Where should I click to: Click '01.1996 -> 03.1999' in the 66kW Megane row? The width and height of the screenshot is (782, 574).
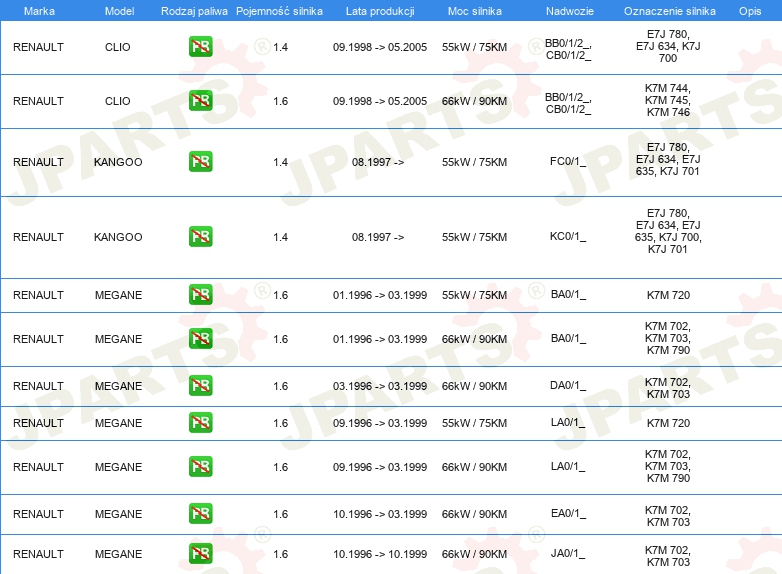point(380,339)
